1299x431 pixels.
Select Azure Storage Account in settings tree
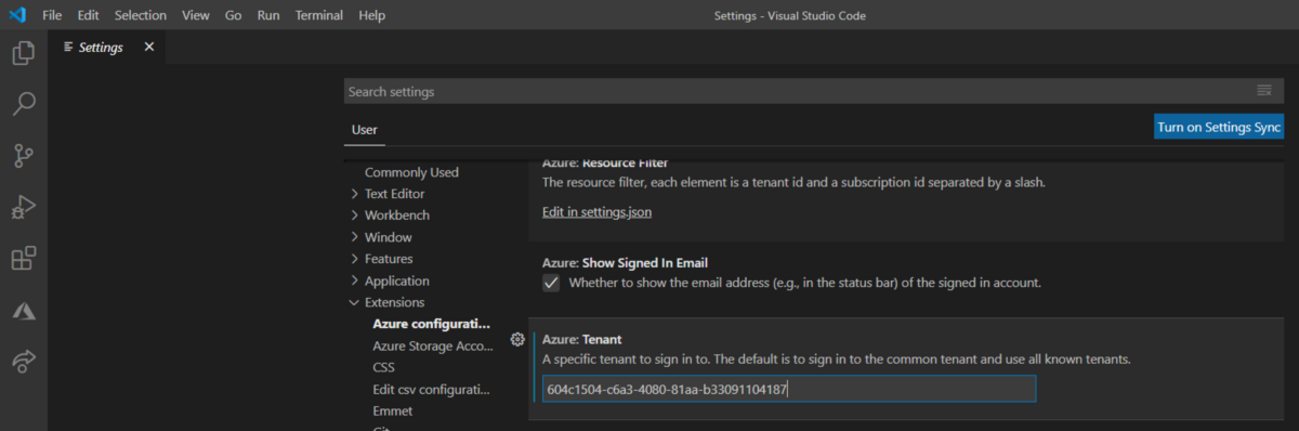(x=433, y=346)
